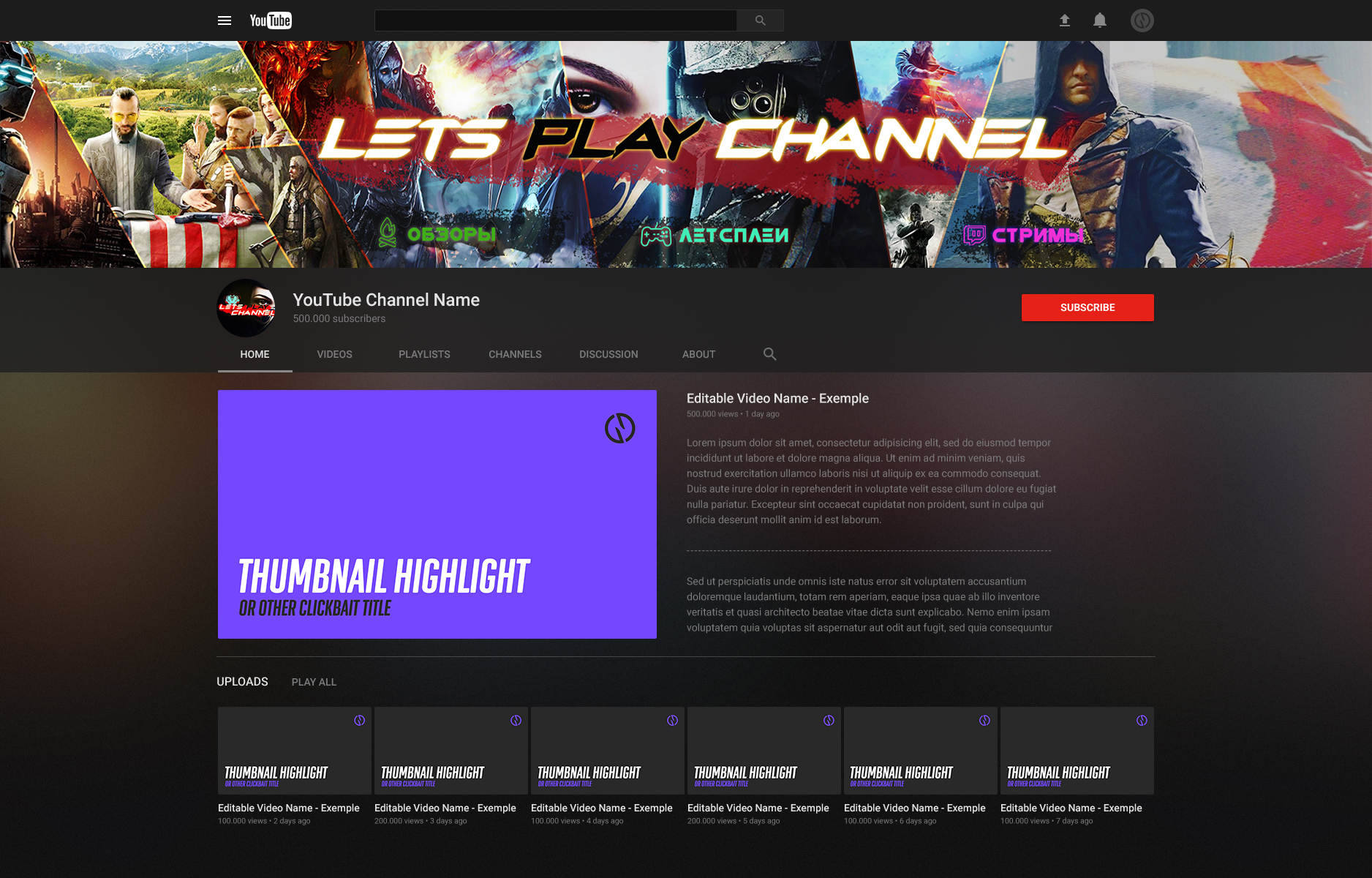This screenshot has width=1372, height=878.
Task: Select the About tab
Action: [x=698, y=354]
